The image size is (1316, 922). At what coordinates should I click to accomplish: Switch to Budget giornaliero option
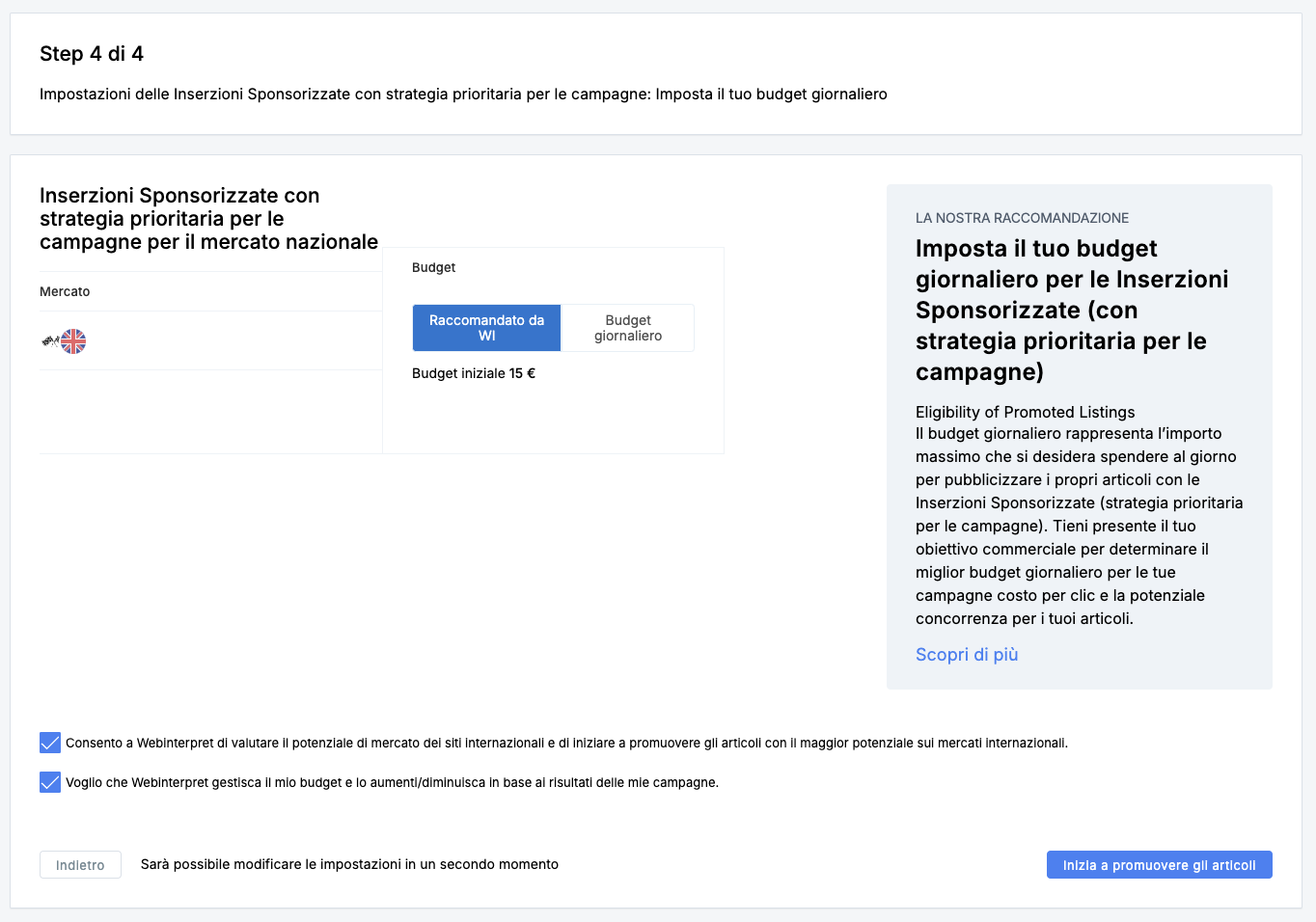click(627, 328)
